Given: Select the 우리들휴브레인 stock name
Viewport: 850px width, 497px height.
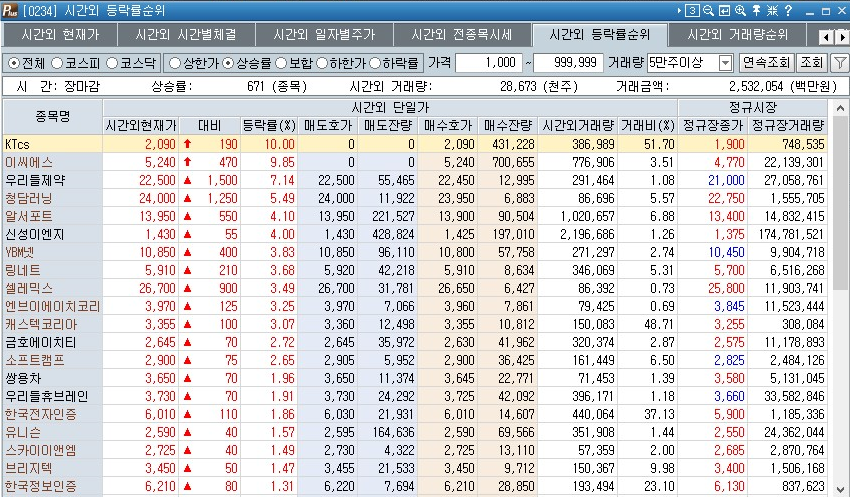Looking at the screenshot, I should pos(47,396).
